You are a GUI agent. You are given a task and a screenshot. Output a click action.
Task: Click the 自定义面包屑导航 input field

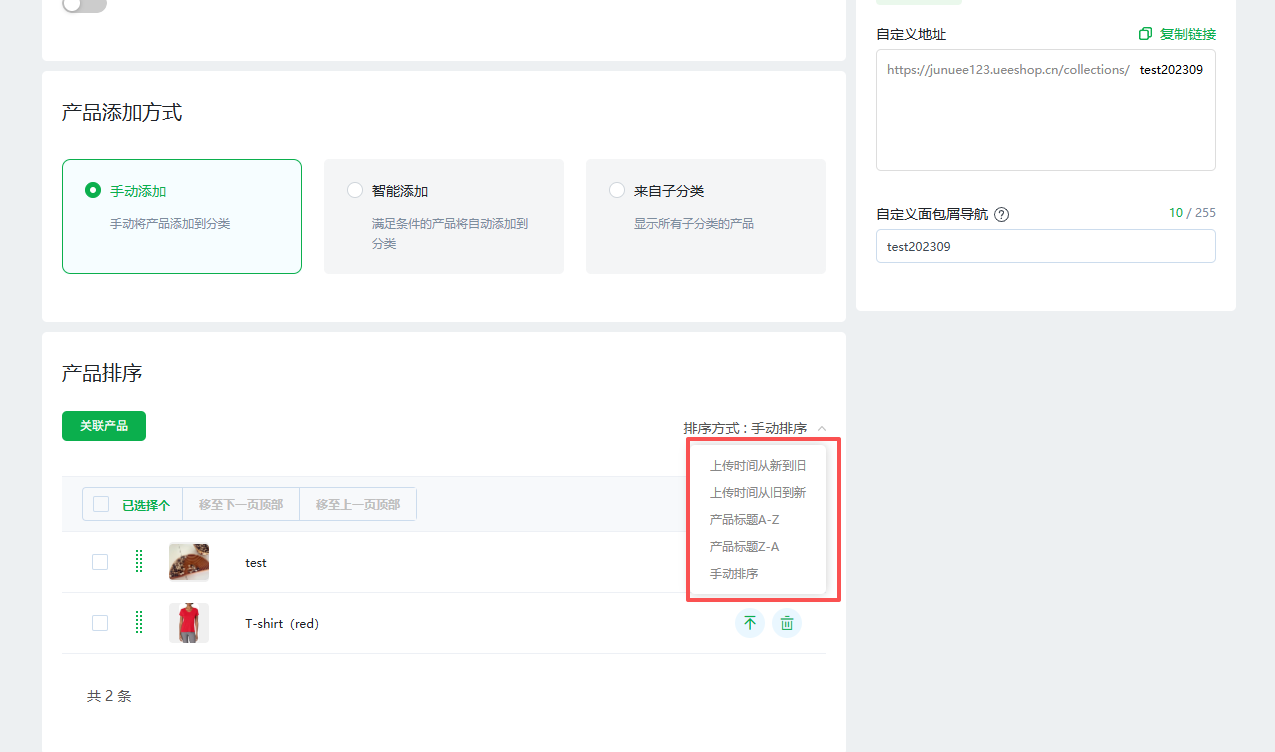1045,246
